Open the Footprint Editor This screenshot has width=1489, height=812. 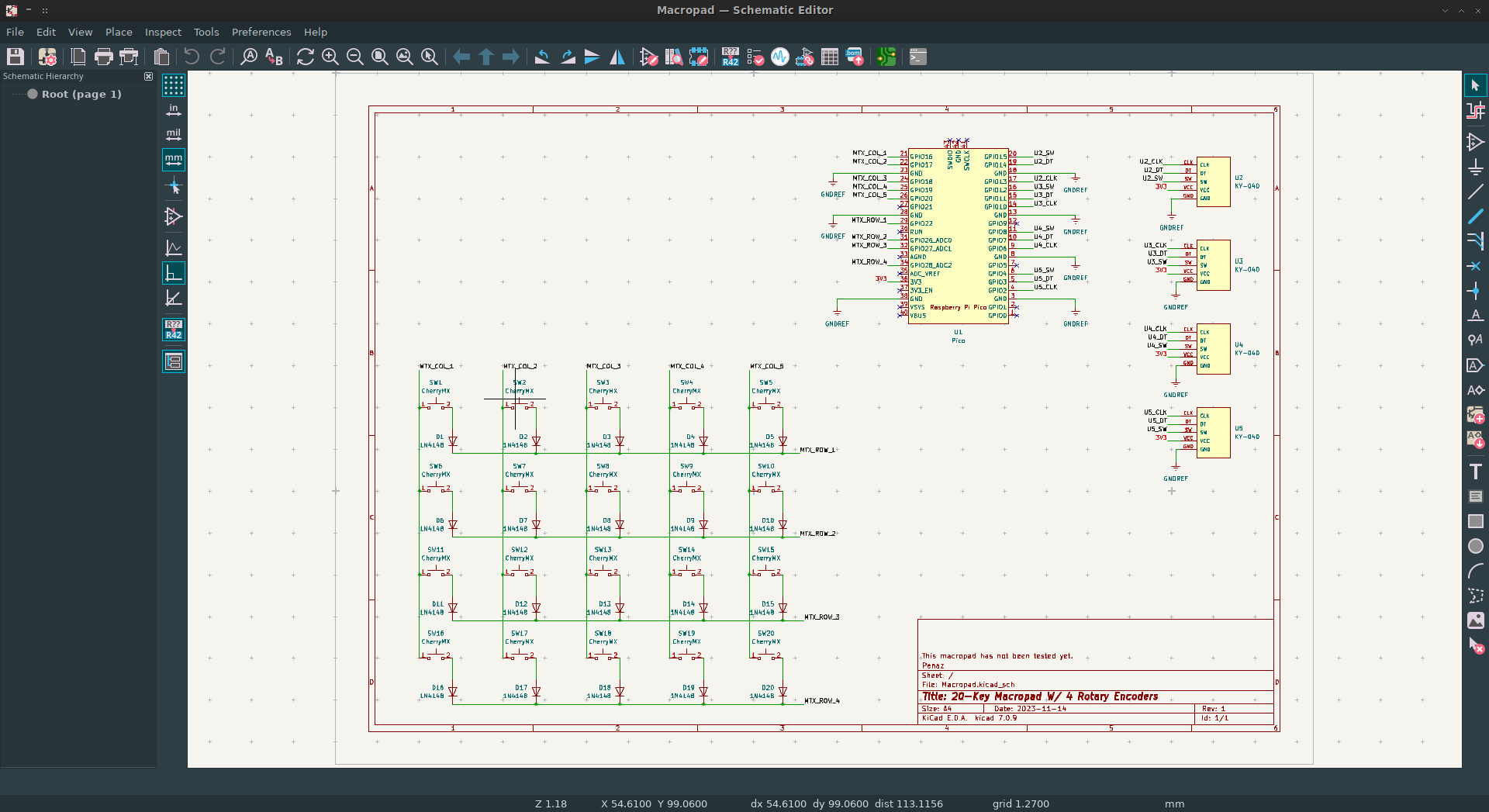point(699,57)
